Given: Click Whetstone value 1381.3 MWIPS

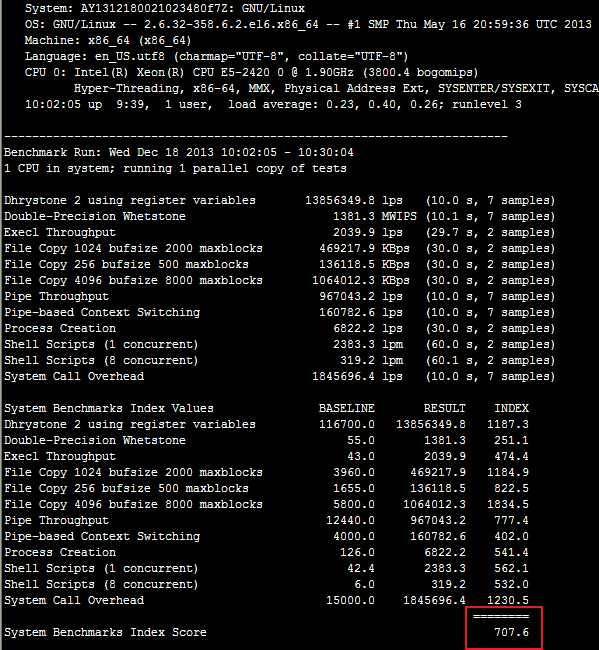Looking at the screenshot, I should (375, 216).
